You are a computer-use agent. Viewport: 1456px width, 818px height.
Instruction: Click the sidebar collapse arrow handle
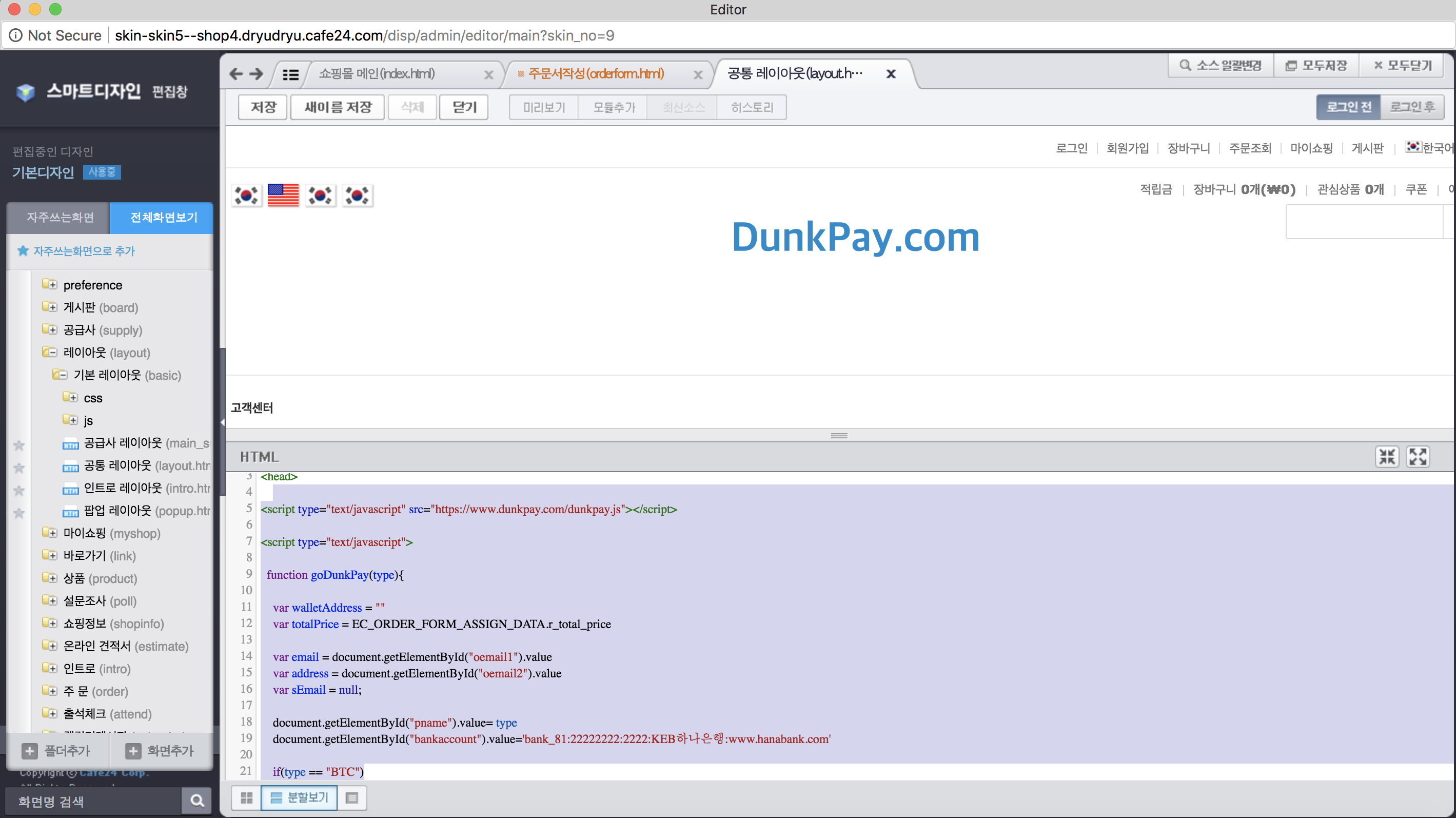222,422
